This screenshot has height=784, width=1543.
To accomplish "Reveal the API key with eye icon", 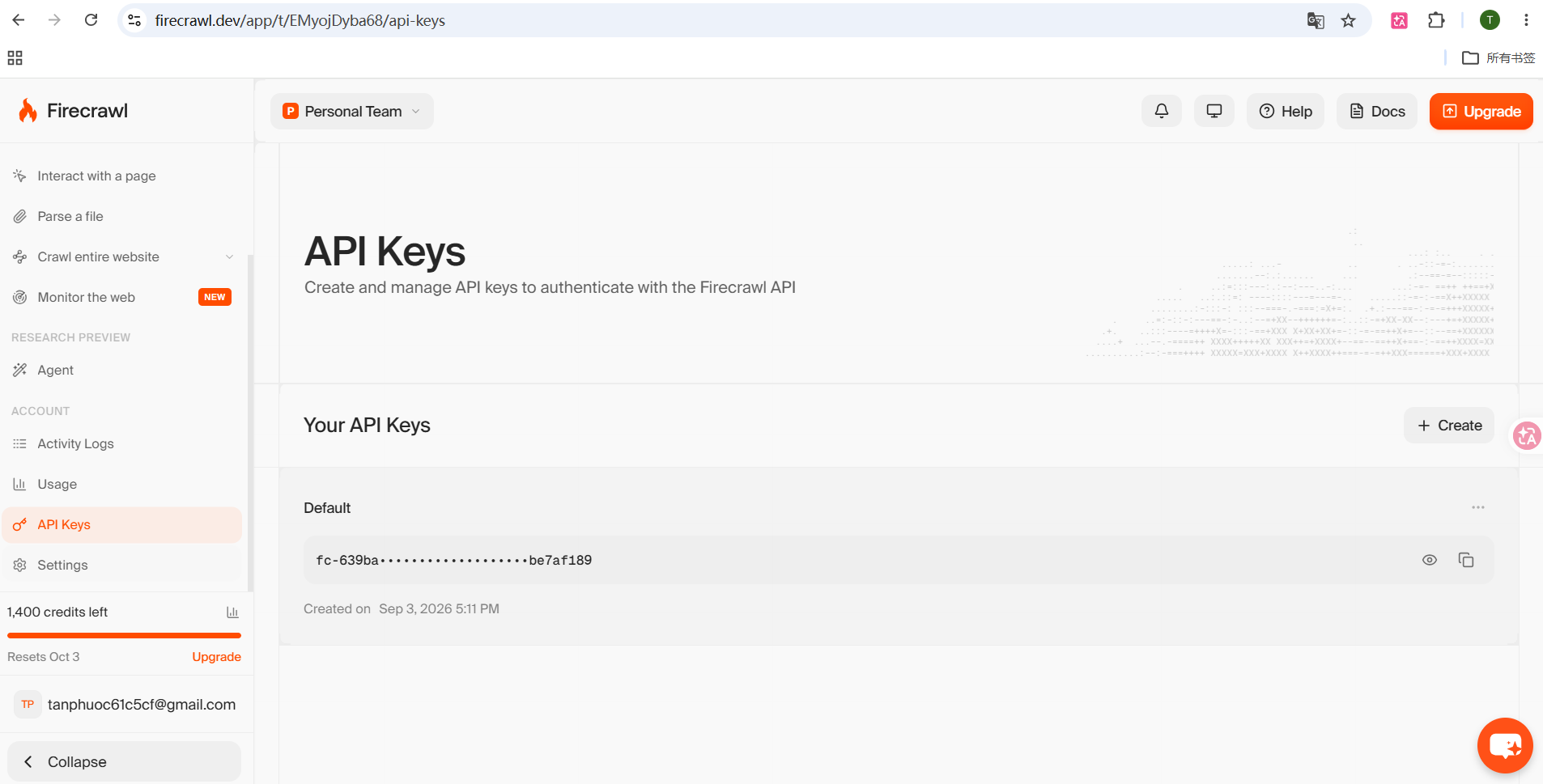I will pyautogui.click(x=1430, y=560).
